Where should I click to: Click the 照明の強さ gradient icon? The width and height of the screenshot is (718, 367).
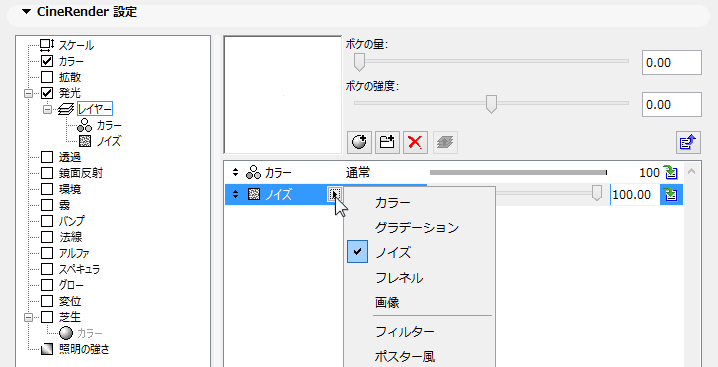47,349
